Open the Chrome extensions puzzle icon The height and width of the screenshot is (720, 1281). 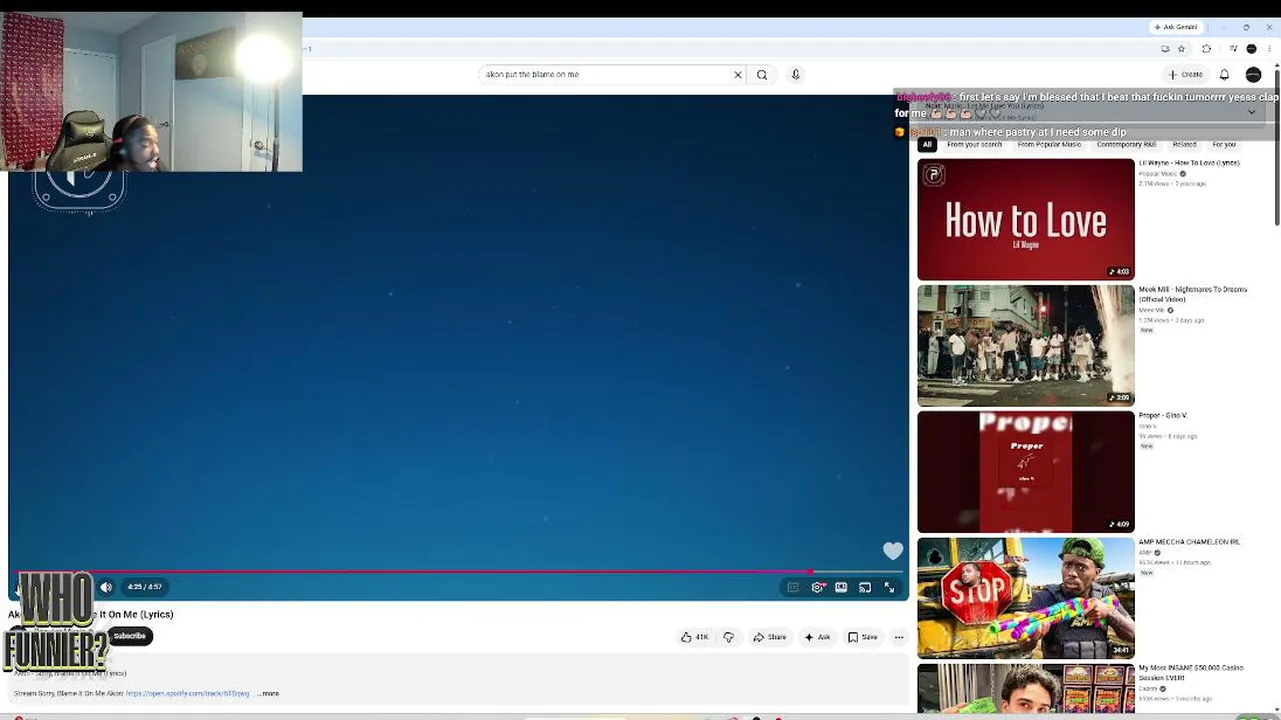tap(1206, 48)
